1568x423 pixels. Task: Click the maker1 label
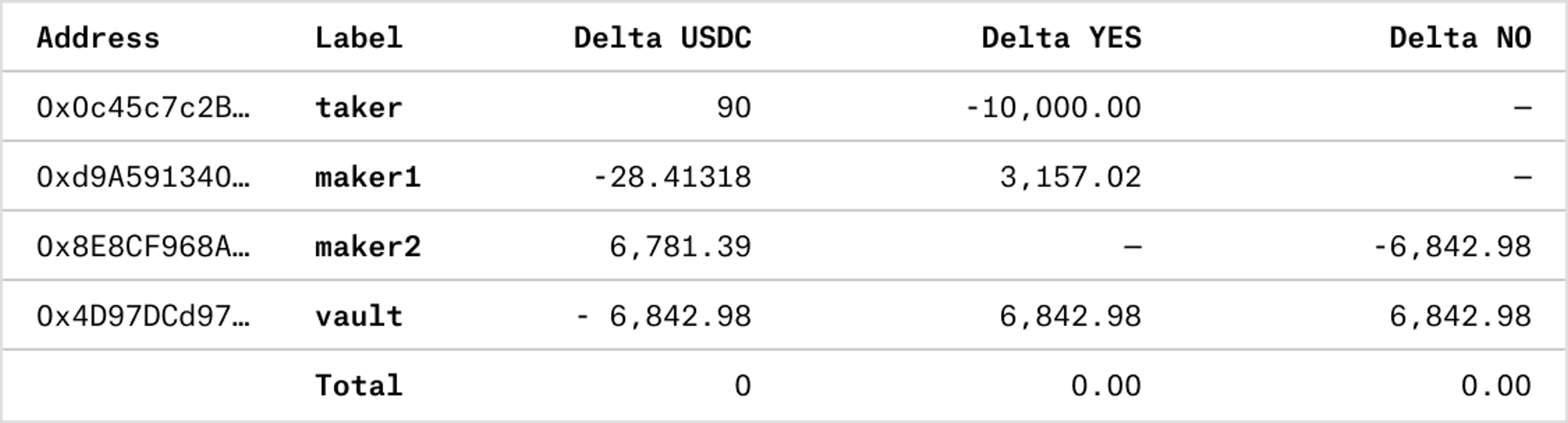[x=367, y=177]
